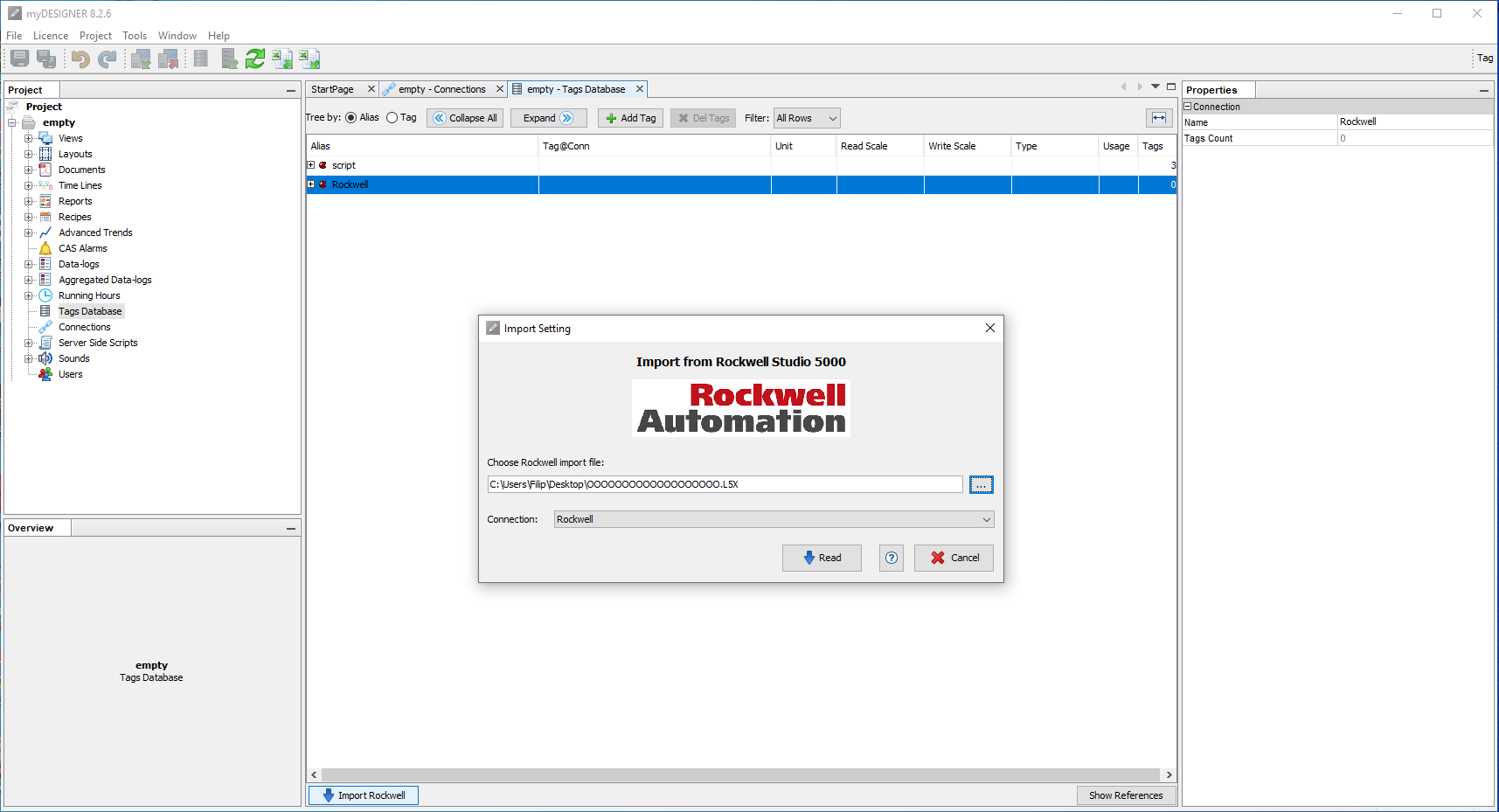Browse for Rockwell import file

(x=982, y=485)
